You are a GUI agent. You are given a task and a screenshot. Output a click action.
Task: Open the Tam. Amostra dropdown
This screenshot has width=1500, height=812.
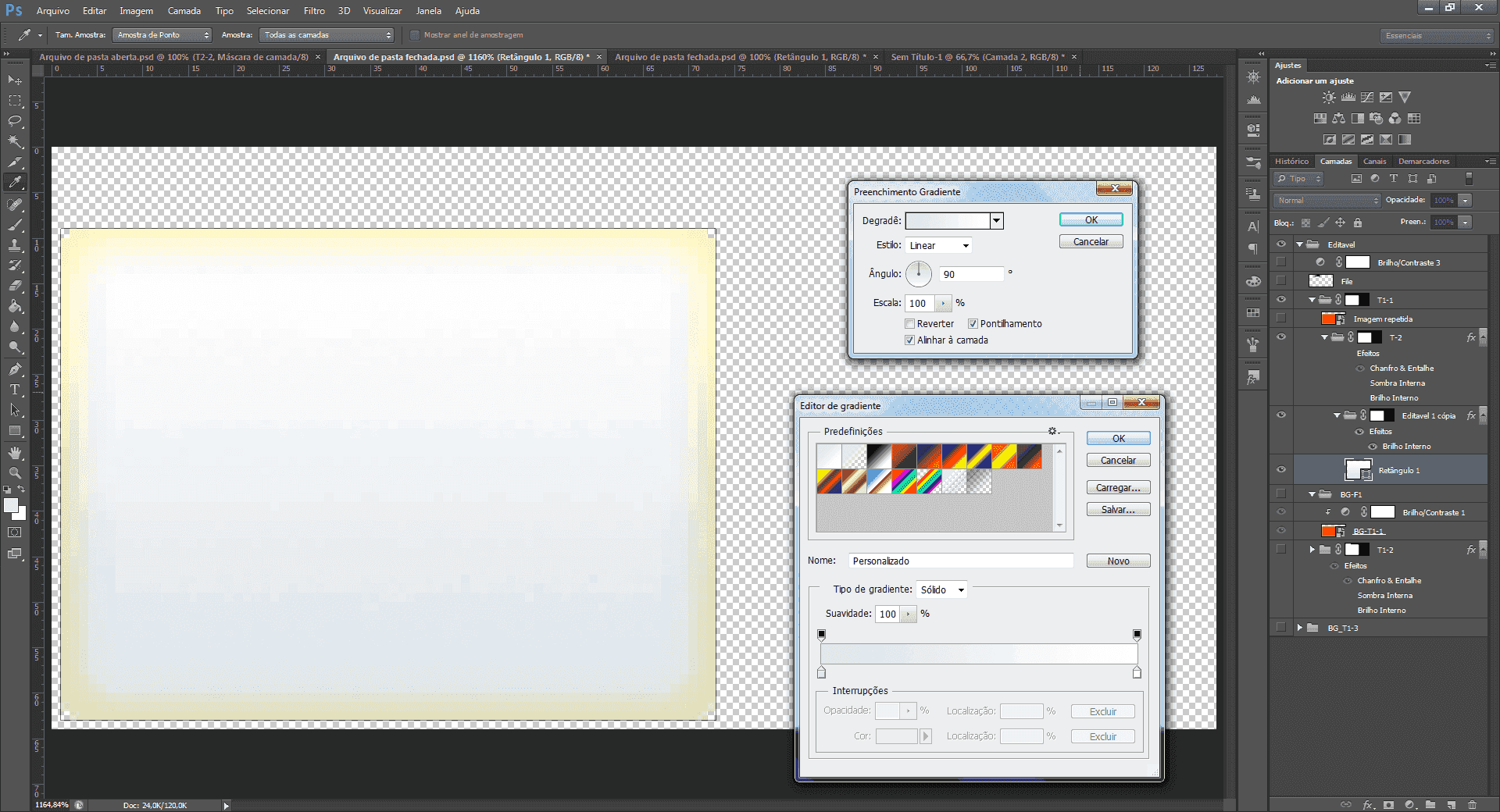point(162,35)
